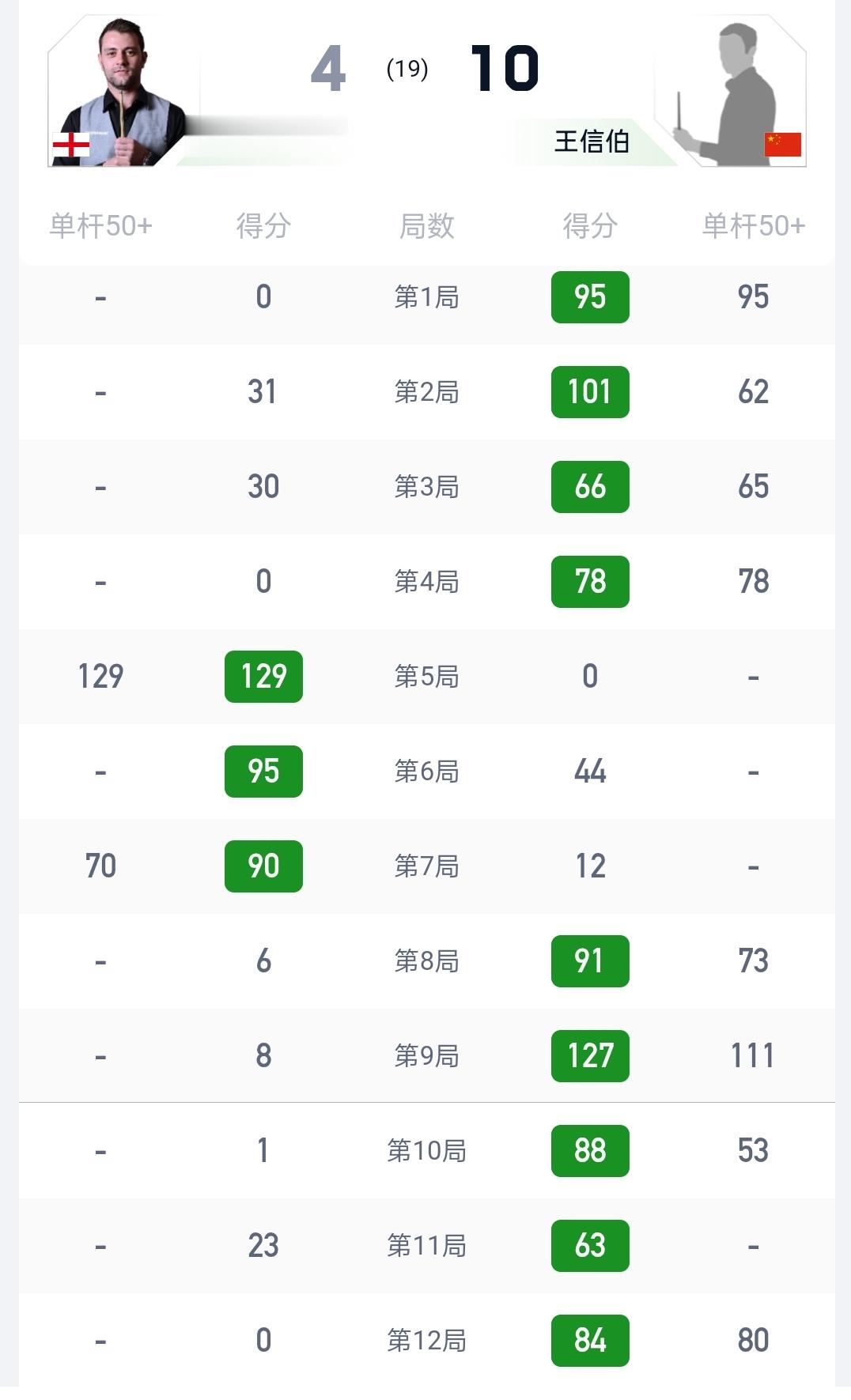
Task: Click the large match score 10
Action: (x=505, y=69)
